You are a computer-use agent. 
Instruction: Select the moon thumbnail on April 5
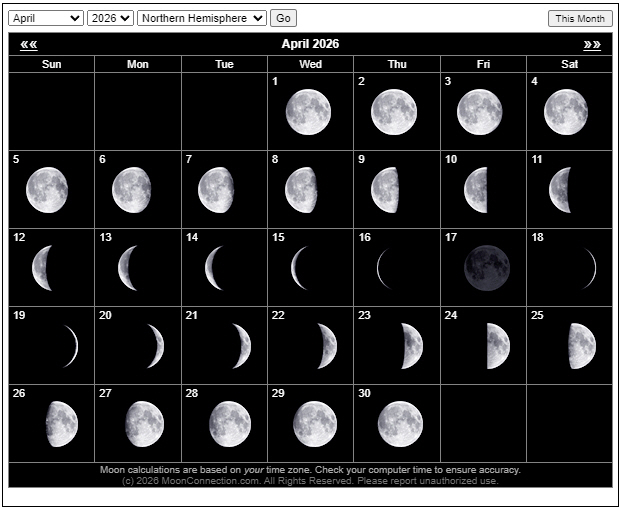47,190
